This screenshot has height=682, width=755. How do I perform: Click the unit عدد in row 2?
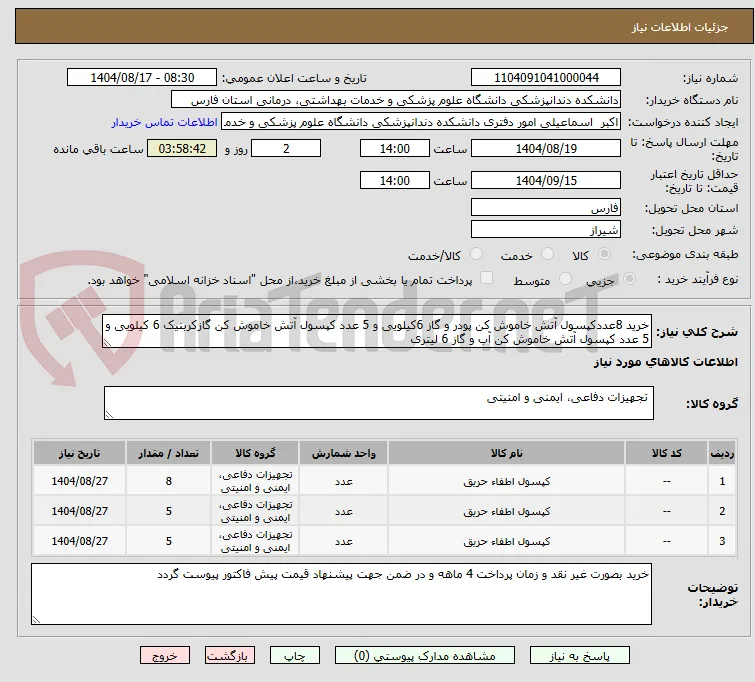click(x=344, y=511)
